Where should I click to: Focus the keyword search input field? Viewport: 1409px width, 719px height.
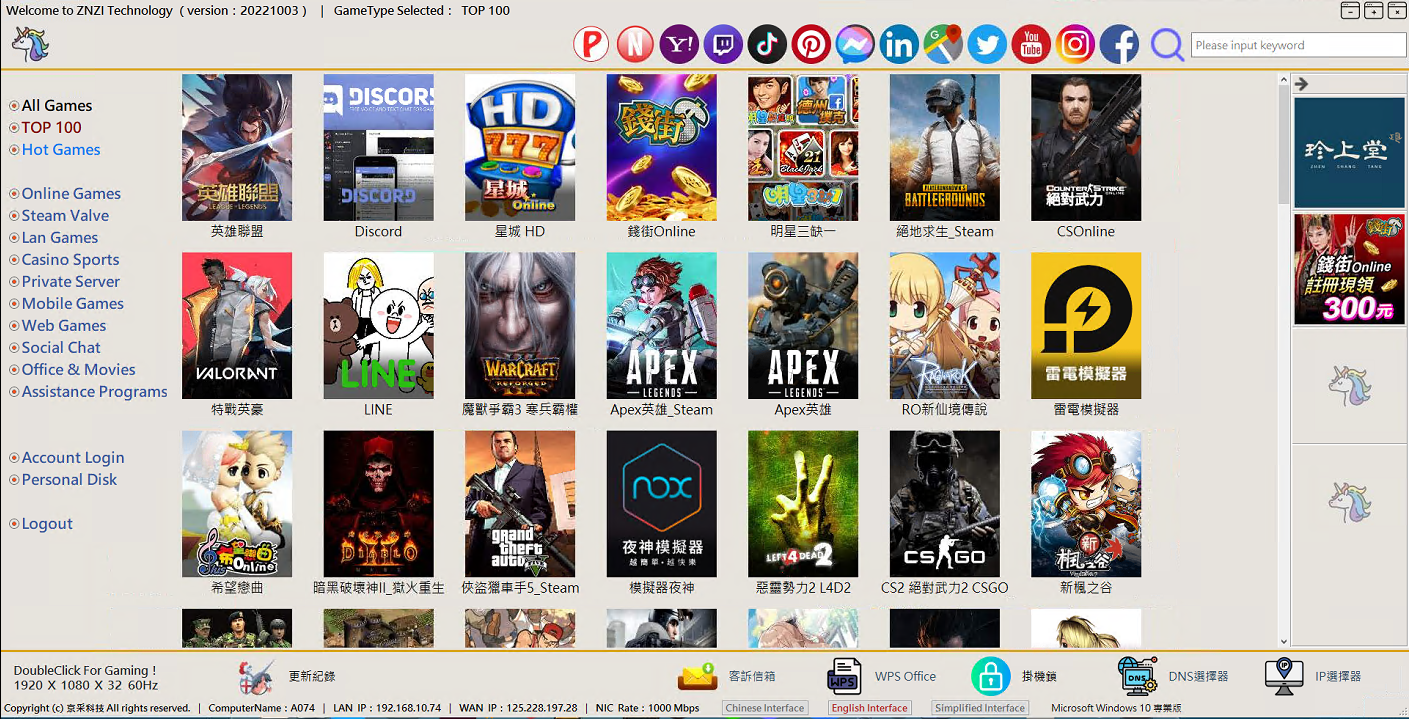click(x=1298, y=45)
